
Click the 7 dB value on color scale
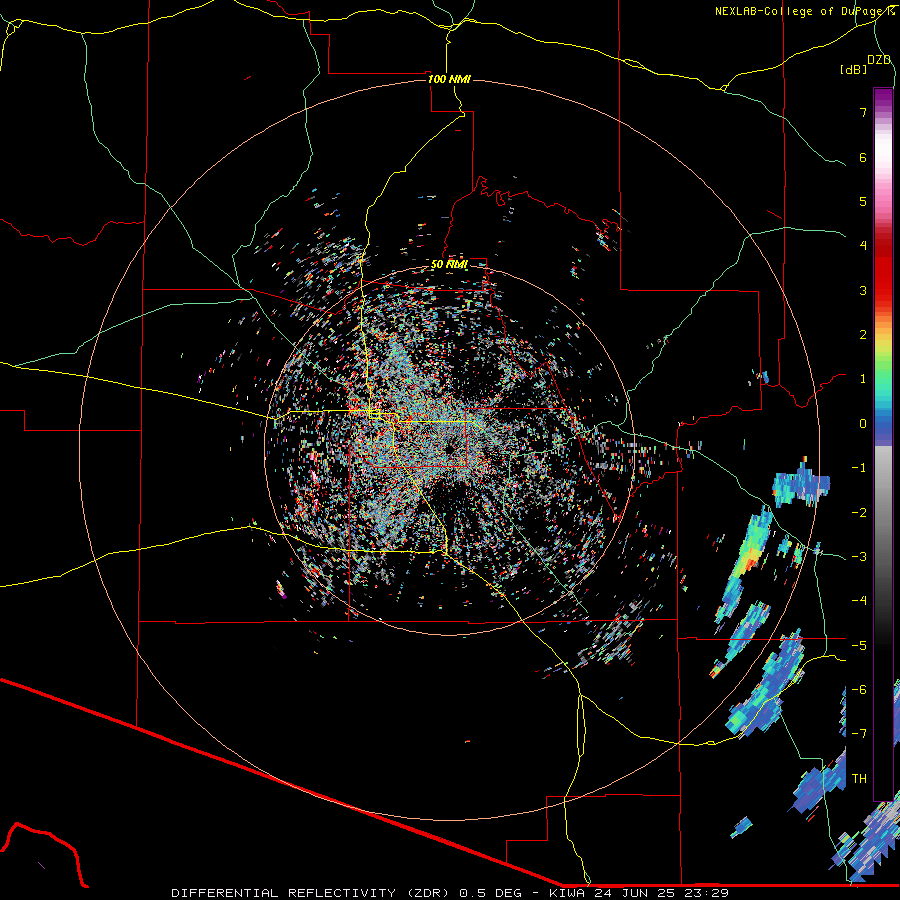coord(863,112)
